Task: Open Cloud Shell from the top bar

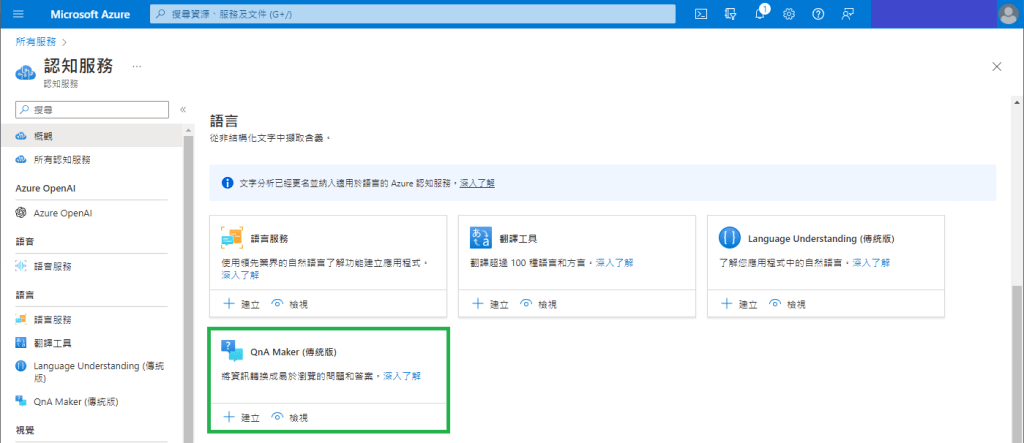Action: coord(702,14)
